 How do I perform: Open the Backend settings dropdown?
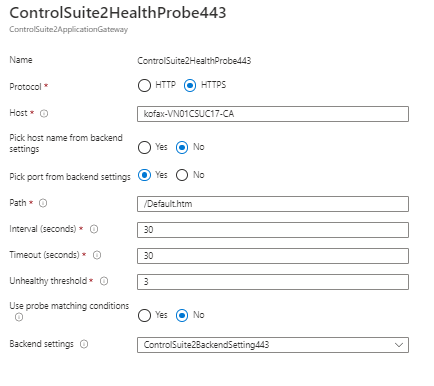273,345
